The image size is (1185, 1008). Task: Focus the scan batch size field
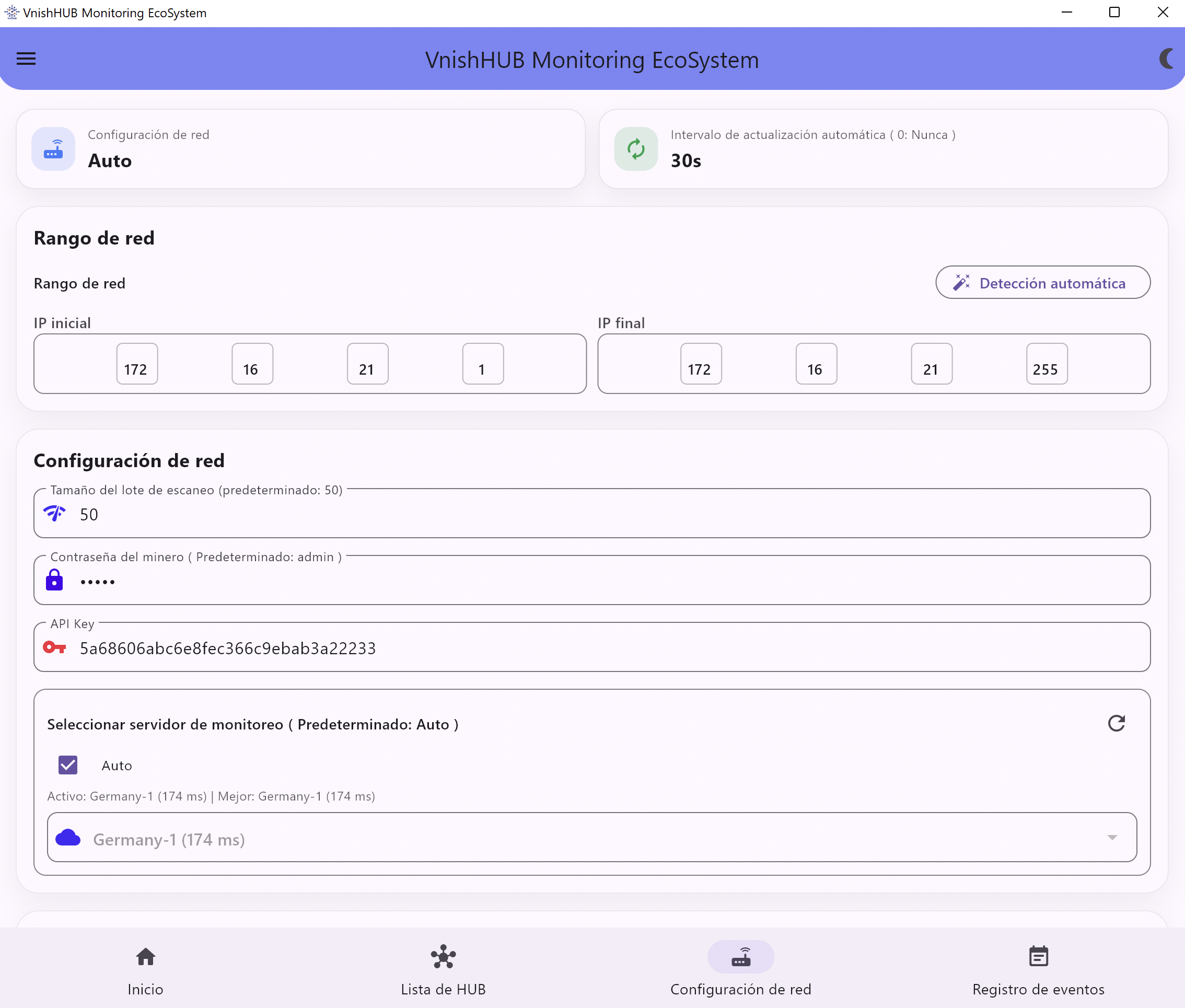tap(592, 513)
